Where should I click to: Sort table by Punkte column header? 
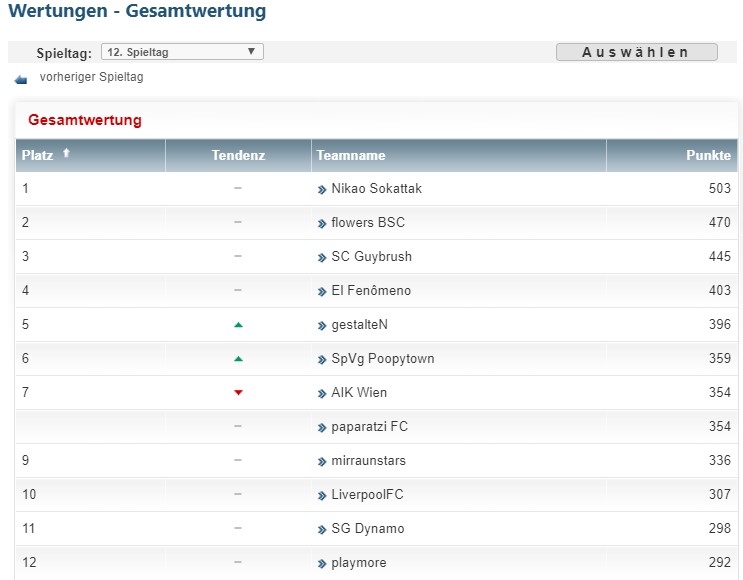(x=708, y=156)
